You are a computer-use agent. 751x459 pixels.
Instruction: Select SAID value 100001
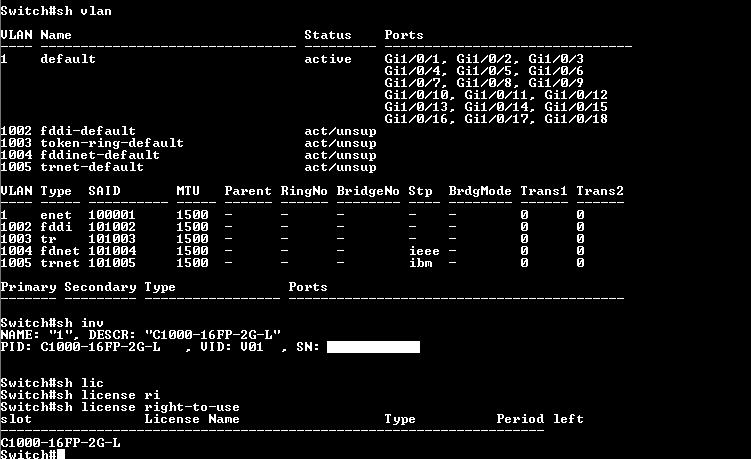[112, 215]
